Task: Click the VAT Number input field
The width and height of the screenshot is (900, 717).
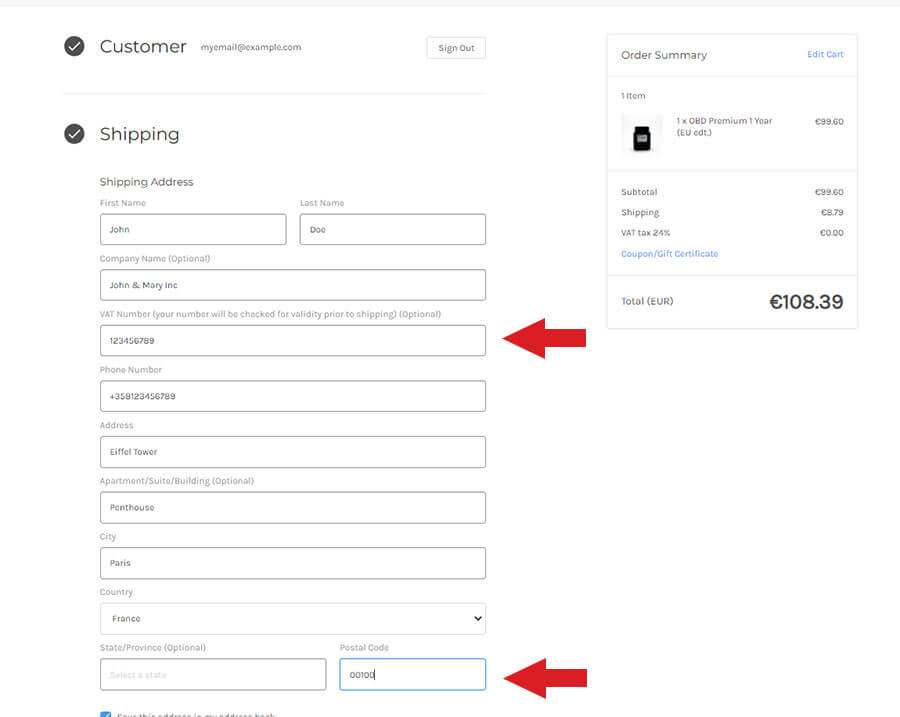Action: (293, 340)
